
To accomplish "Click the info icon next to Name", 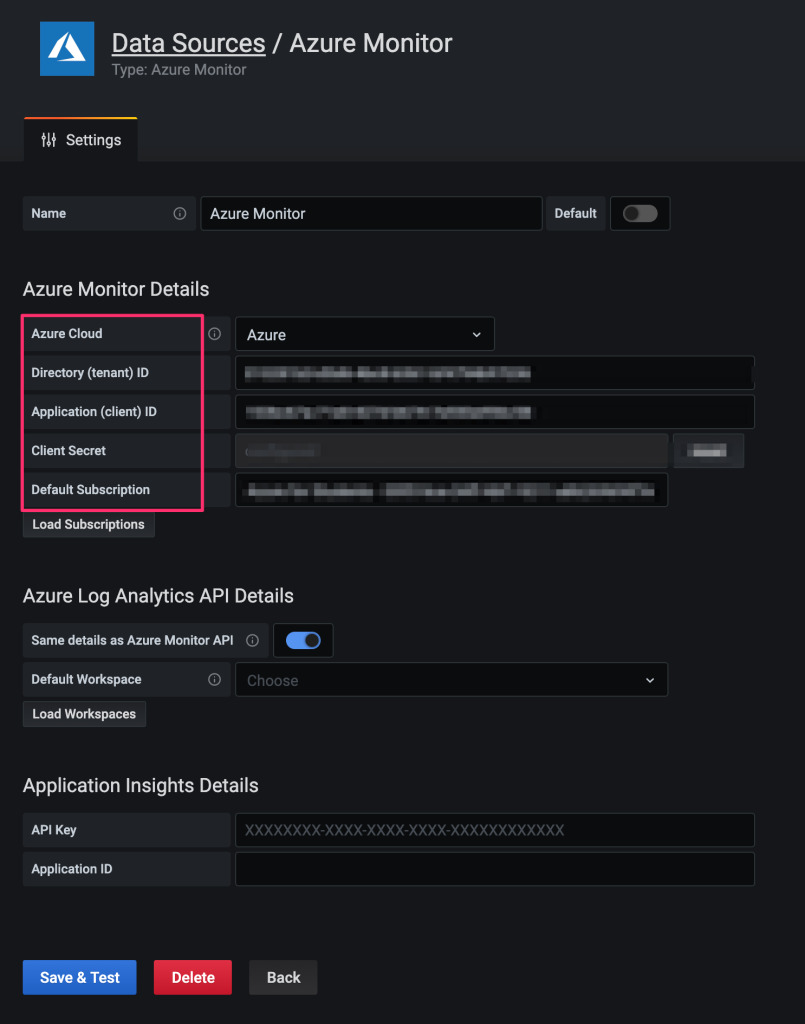I will point(180,214).
